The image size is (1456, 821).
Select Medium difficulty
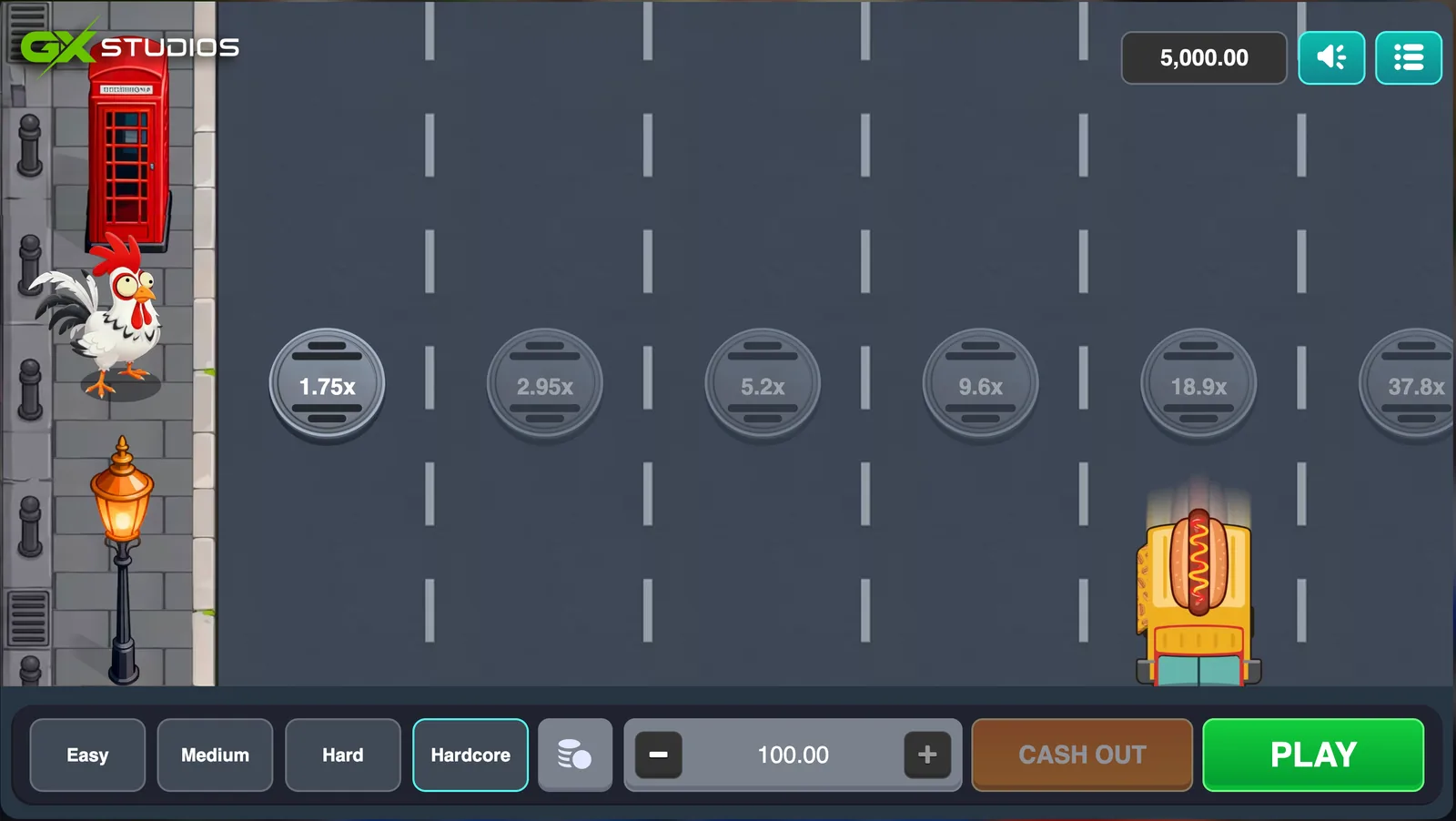(x=215, y=755)
